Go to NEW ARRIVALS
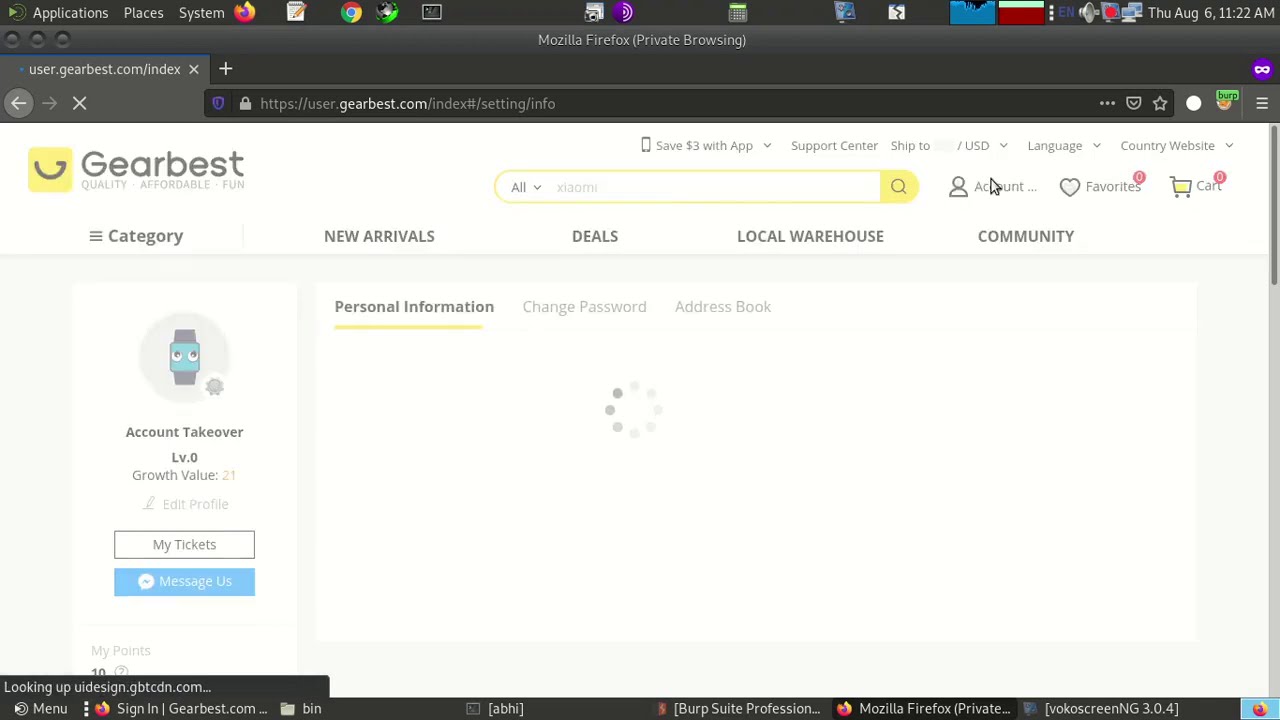The height and width of the screenshot is (720, 1280). click(x=379, y=236)
